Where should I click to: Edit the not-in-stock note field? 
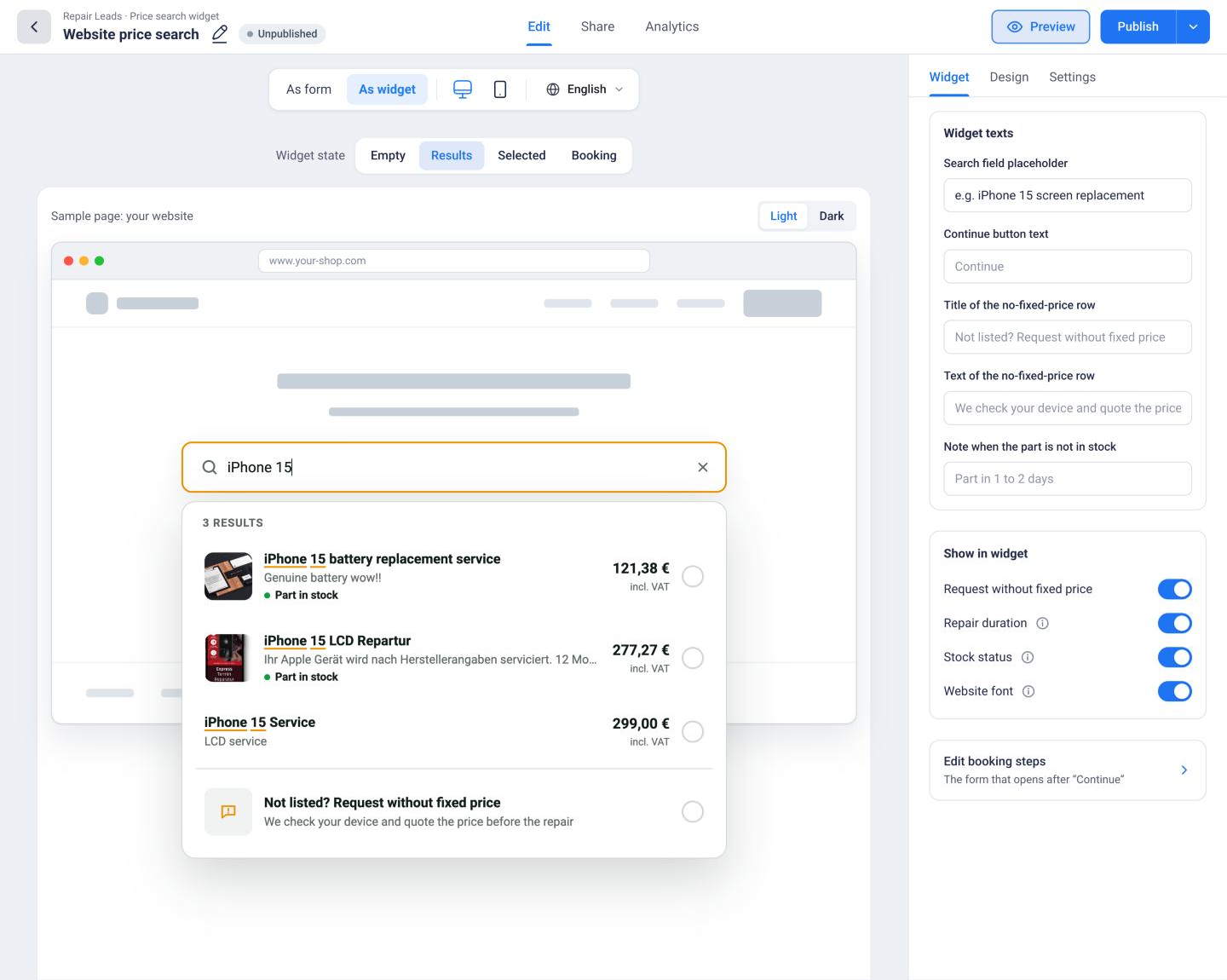coord(1068,479)
